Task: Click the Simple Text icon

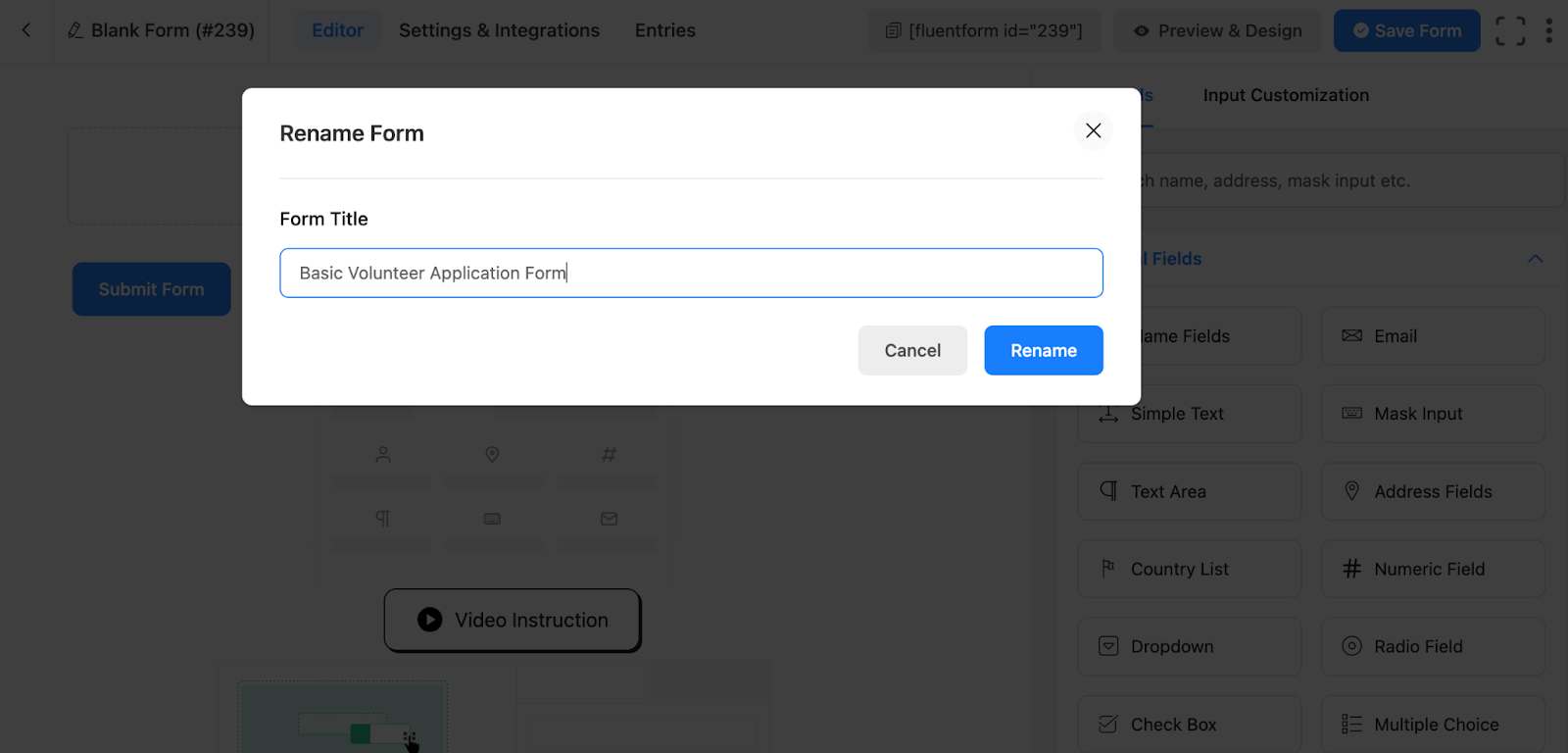Action: [1108, 414]
